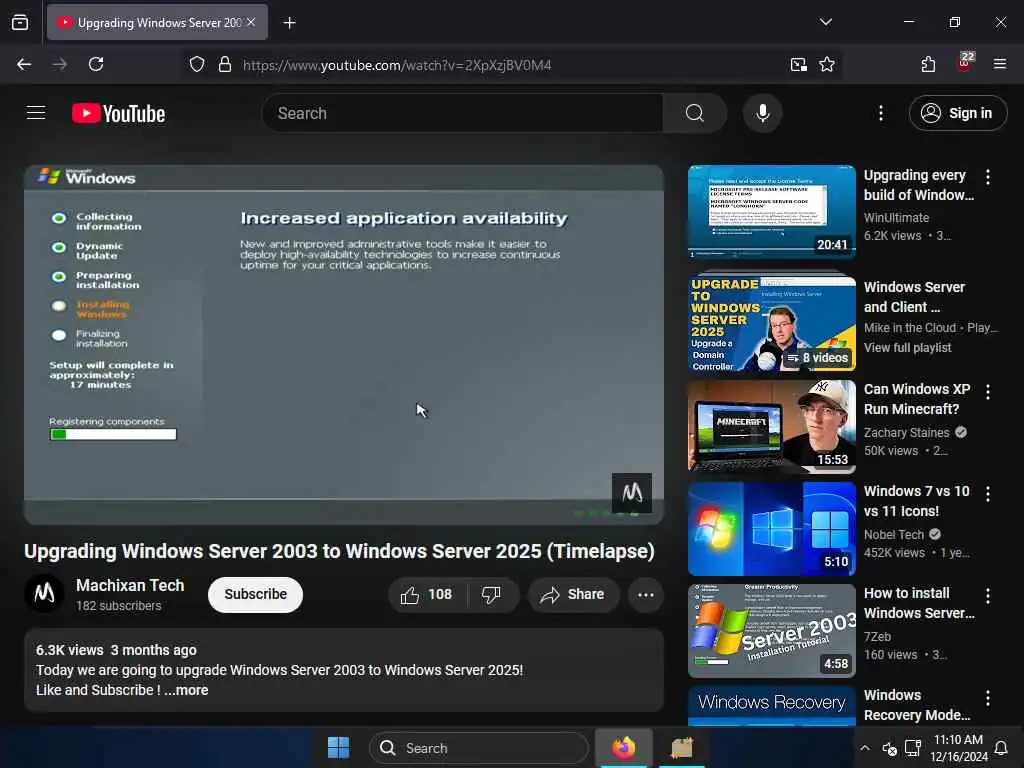
Task: Expand the list all tabs chevron
Action: [x=825, y=22]
